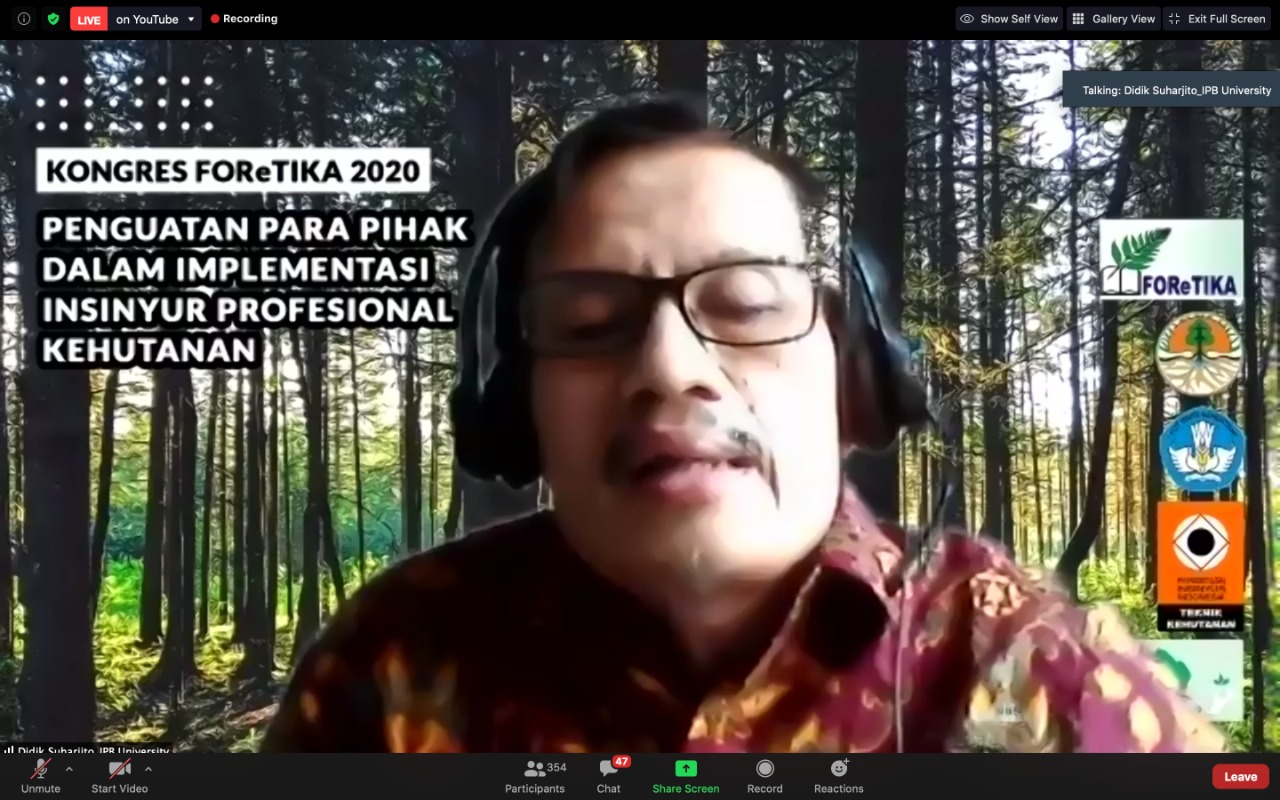
Task: Click the meeting info icon
Action: pyautogui.click(x=24, y=19)
